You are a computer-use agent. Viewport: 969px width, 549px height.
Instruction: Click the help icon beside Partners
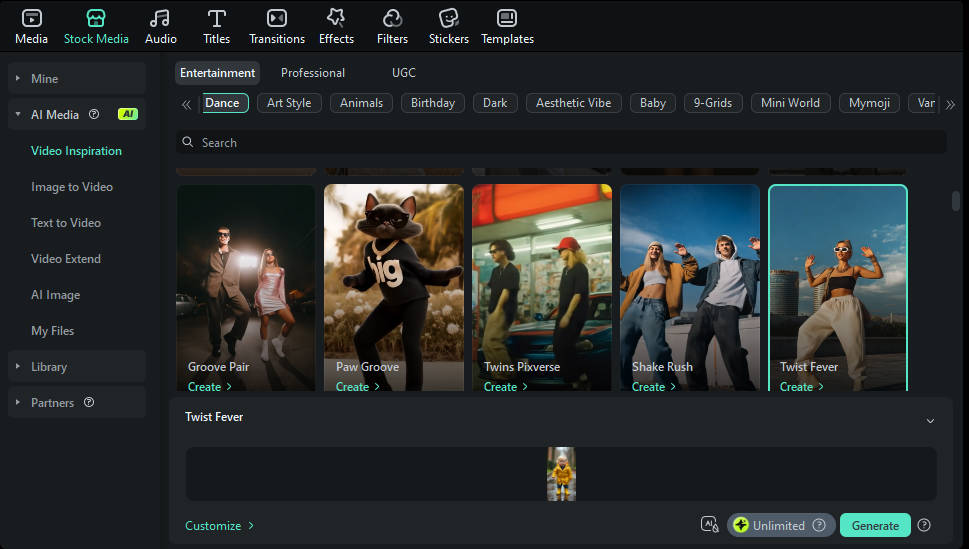coord(89,402)
